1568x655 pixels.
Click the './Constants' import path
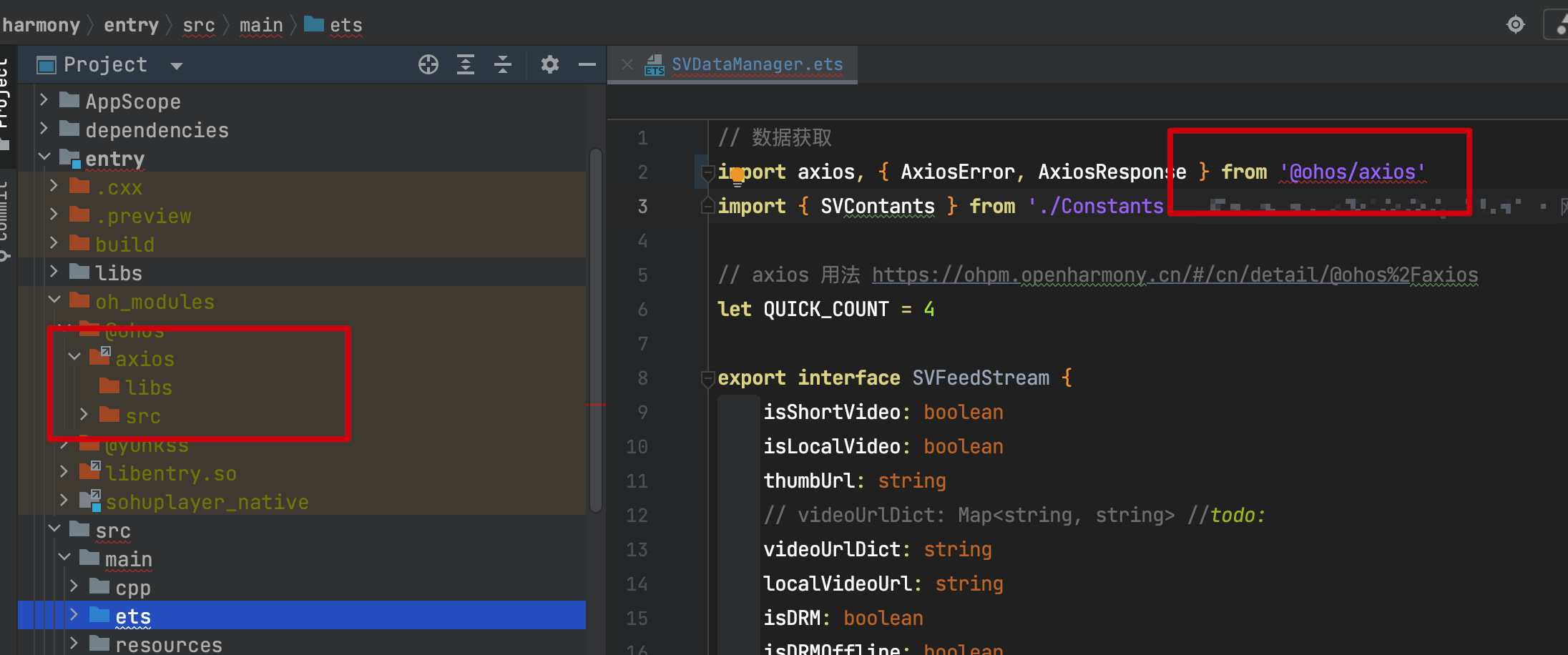click(1096, 207)
